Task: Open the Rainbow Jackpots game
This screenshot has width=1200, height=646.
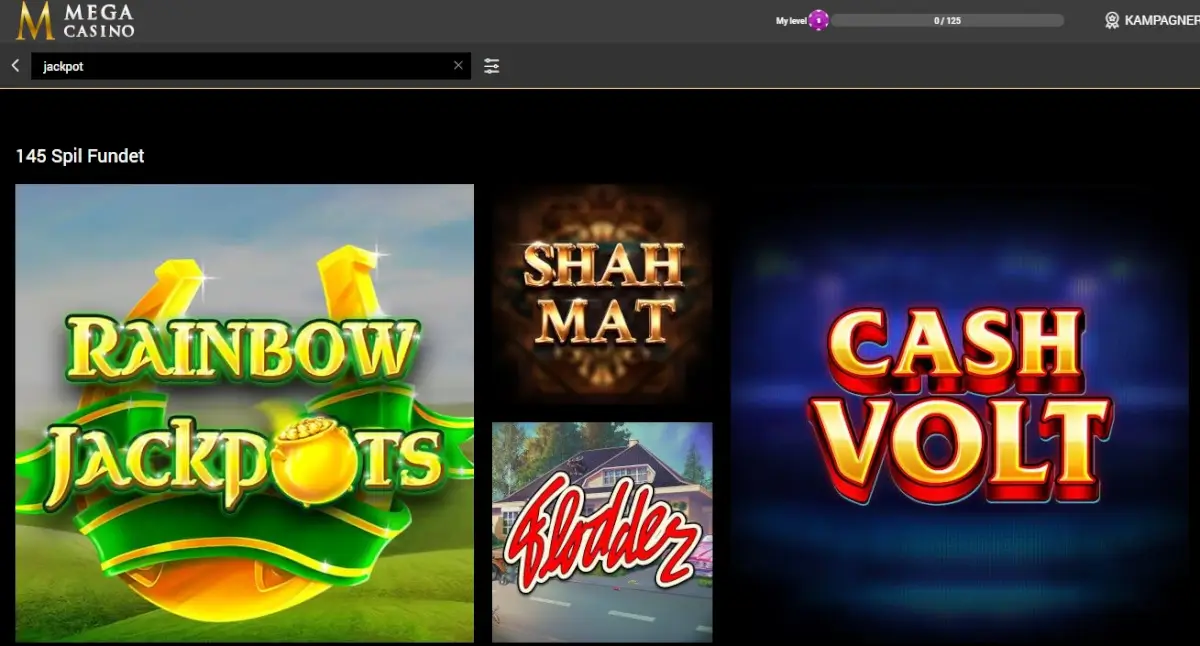Action: (244, 412)
